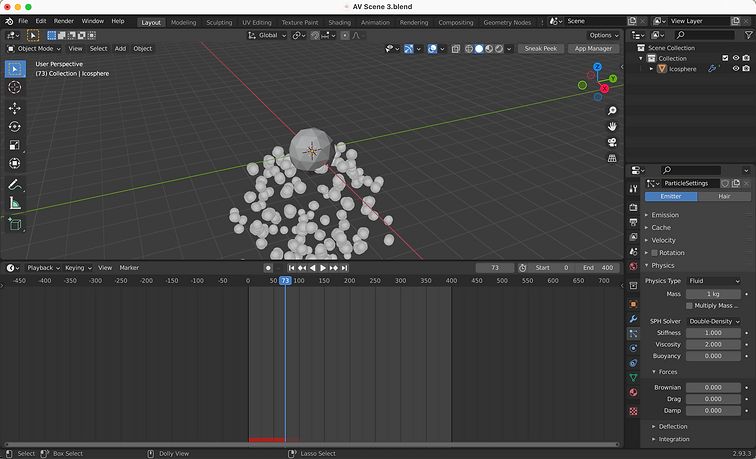
Task: Click the Sneak Peek button
Action: point(541,49)
